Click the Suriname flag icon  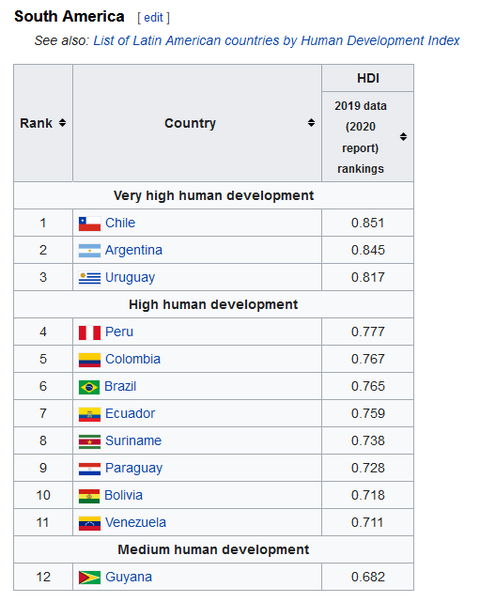click(x=89, y=442)
